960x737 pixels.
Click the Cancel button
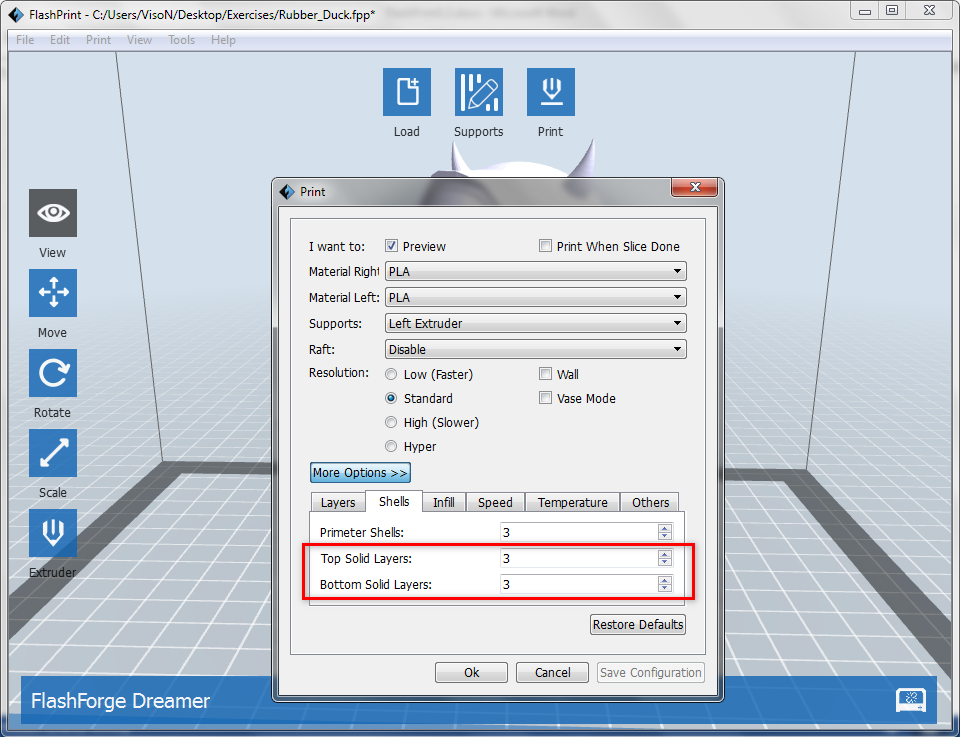click(x=552, y=672)
